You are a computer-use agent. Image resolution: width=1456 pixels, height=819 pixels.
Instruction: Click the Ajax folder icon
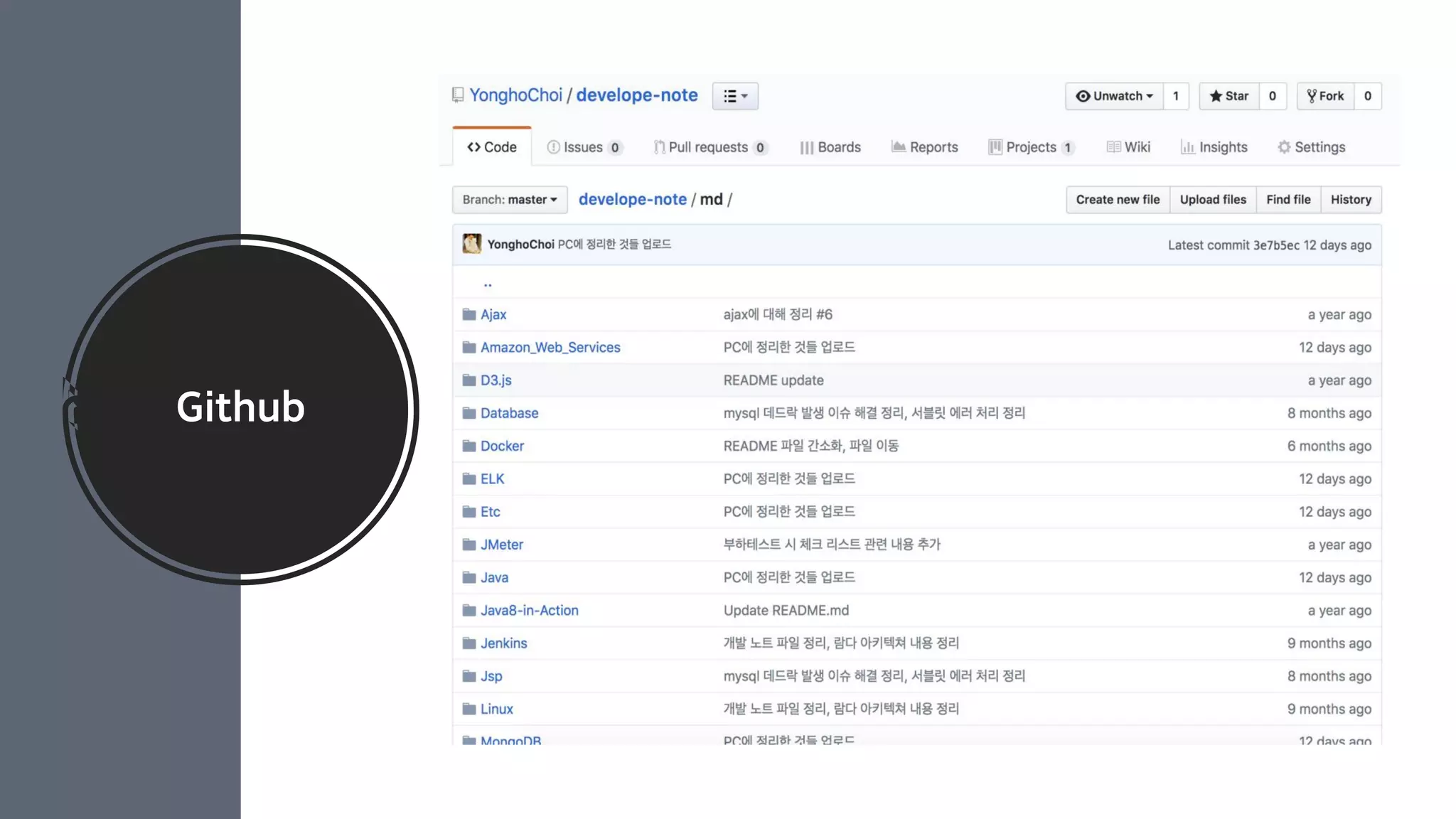coord(469,314)
